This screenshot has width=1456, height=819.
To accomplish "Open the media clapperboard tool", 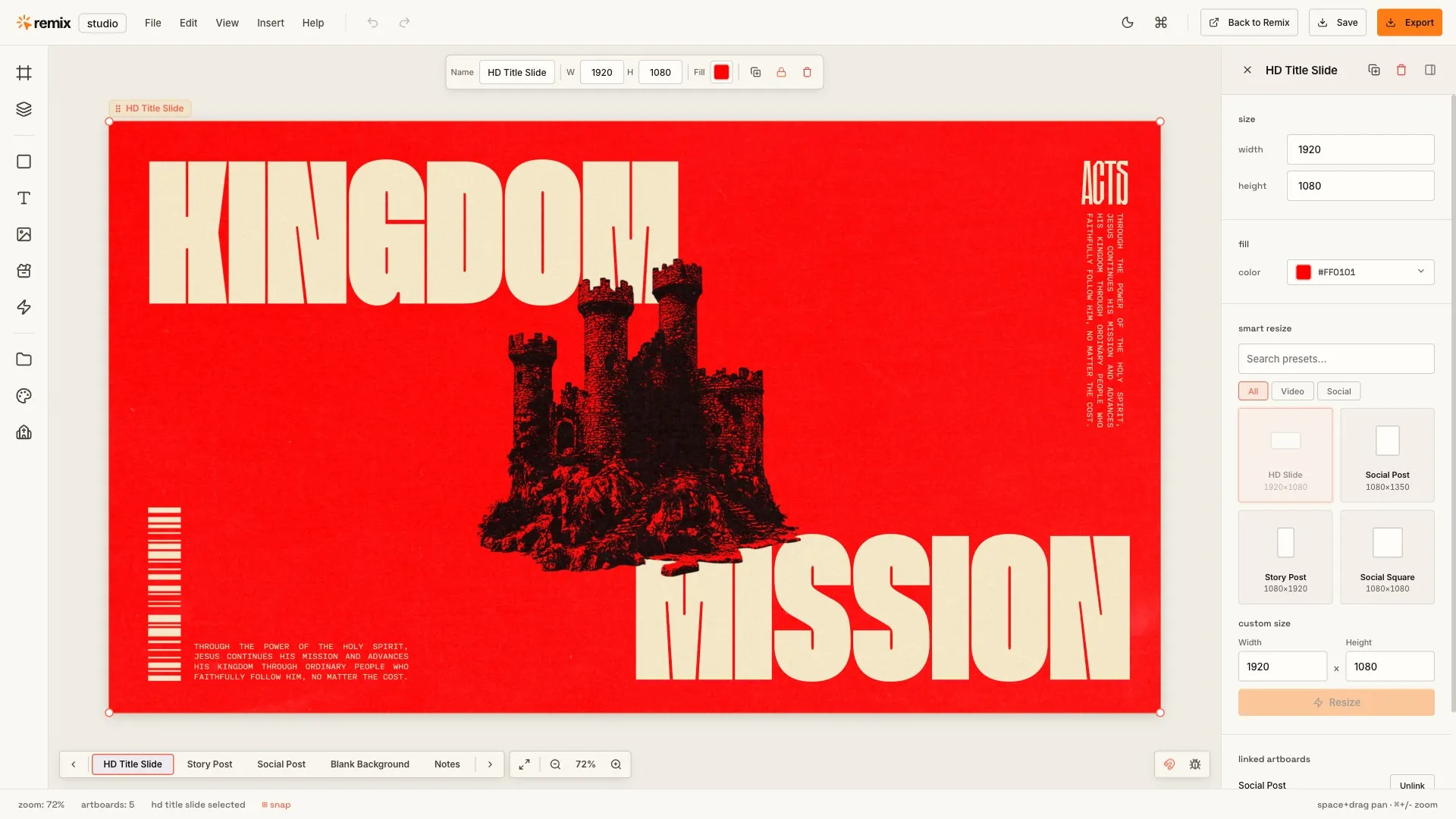I will [x=24, y=271].
